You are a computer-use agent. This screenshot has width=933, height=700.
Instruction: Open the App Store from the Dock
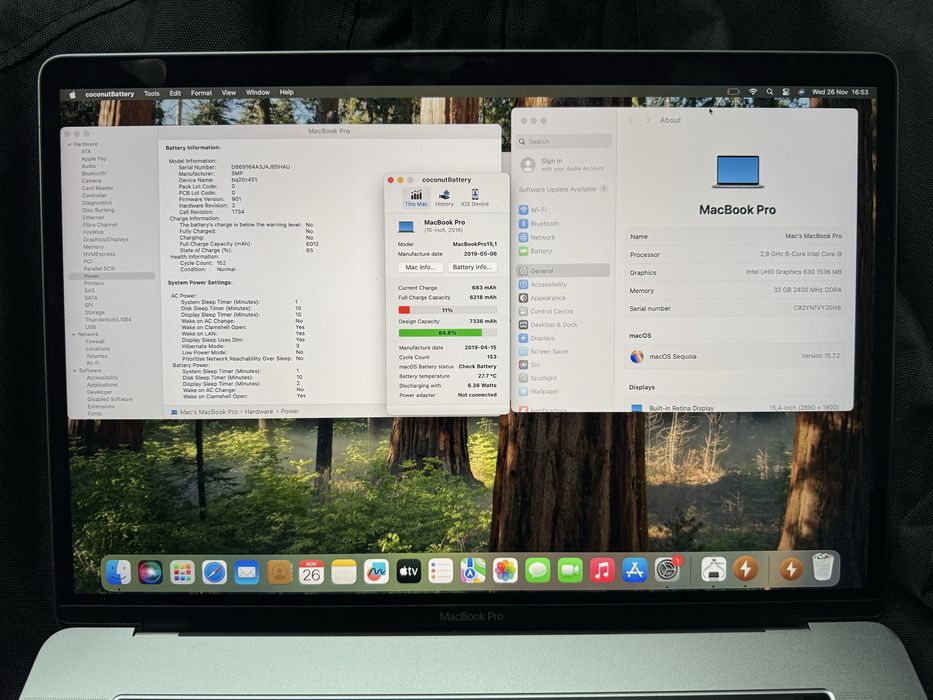(x=635, y=570)
